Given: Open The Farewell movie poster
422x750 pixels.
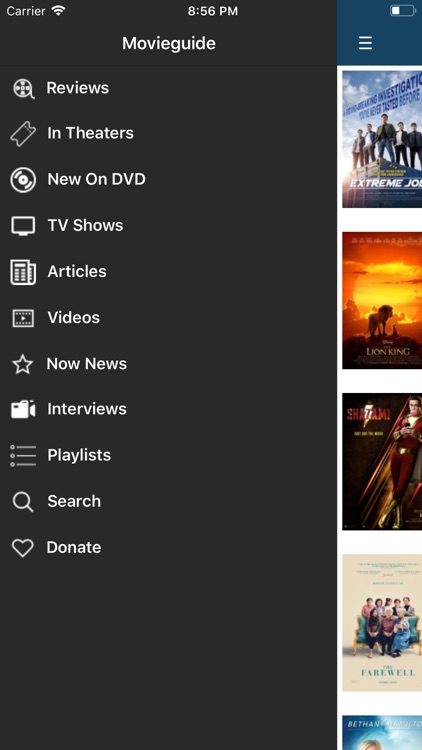Looking at the screenshot, I should [382, 623].
